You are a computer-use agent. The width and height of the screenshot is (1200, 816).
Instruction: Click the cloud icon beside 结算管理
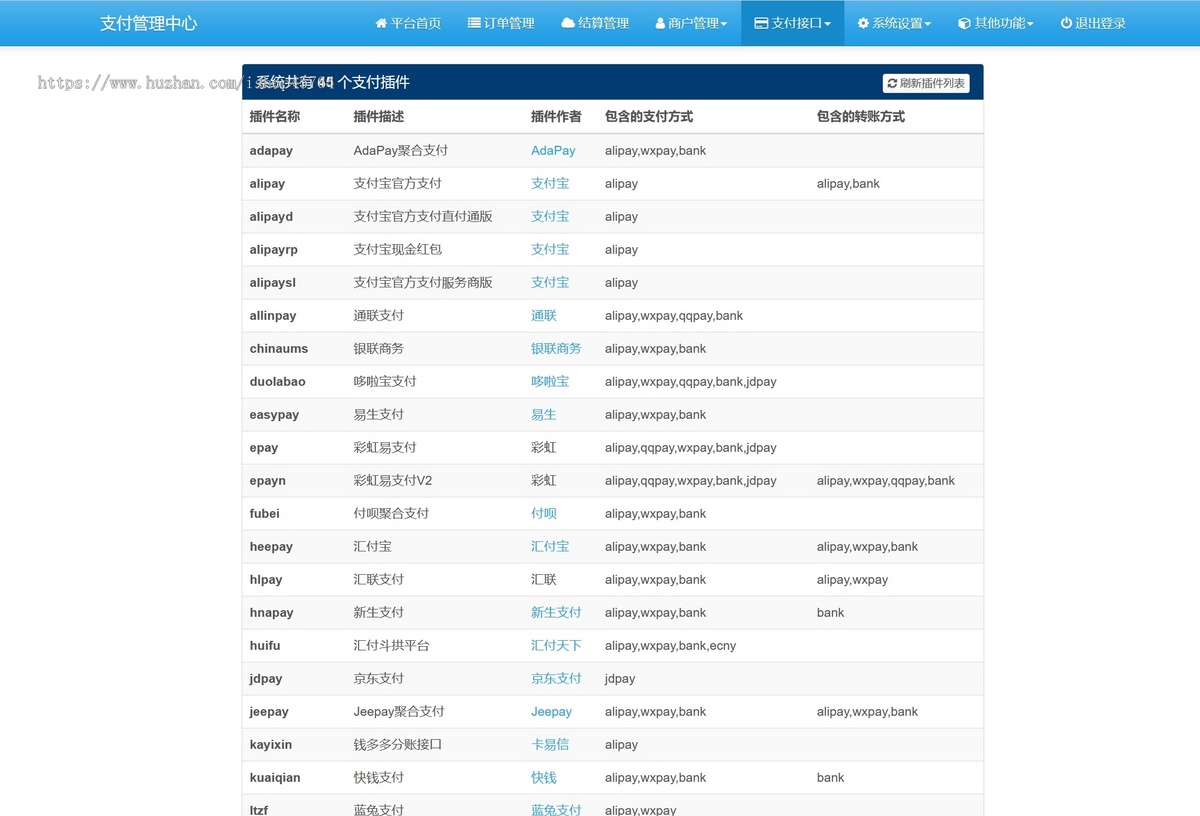click(x=568, y=23)
